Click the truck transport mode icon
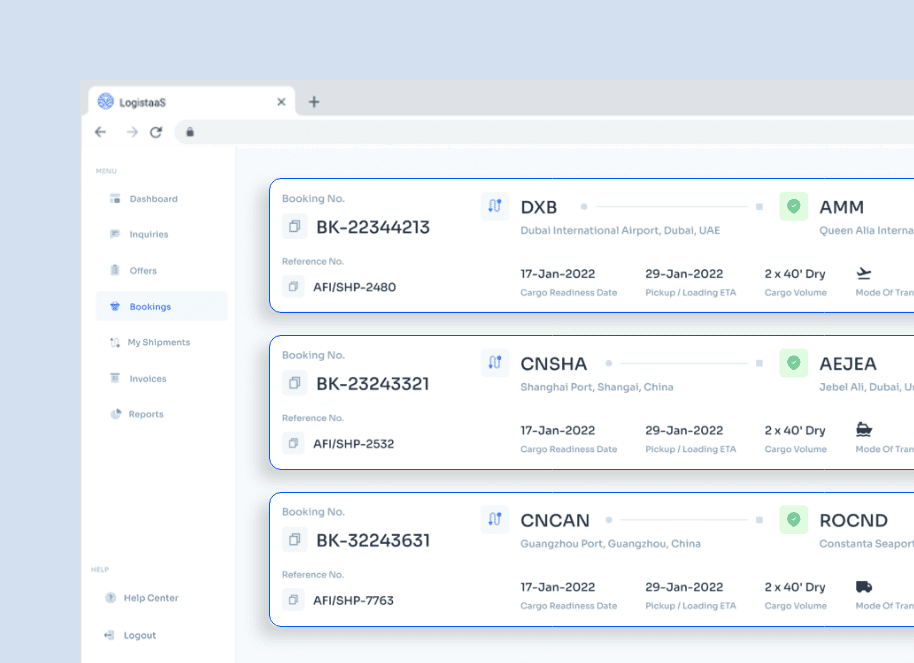 tap(864, 587)
